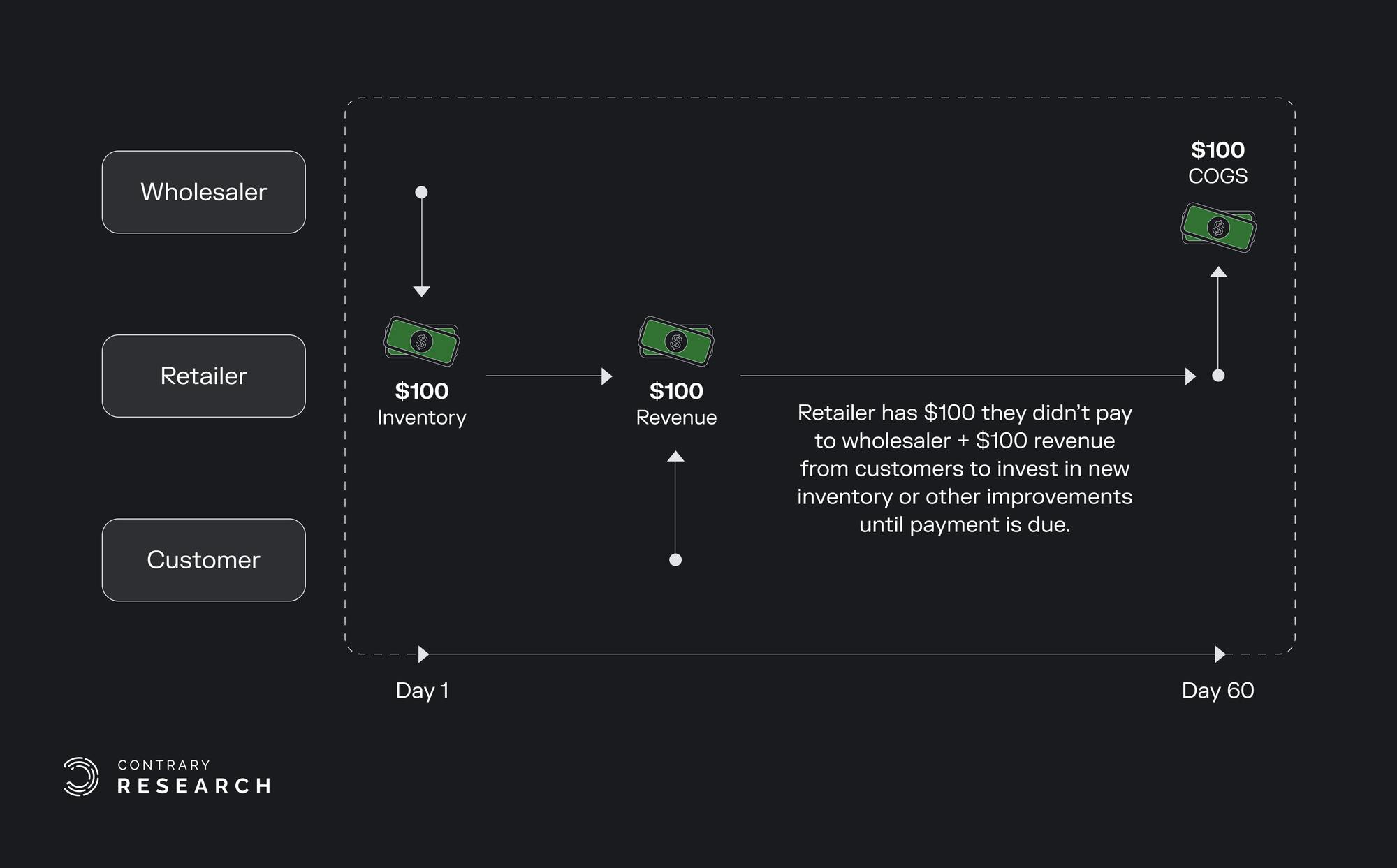Click the Day 1 timeline label
Viewport: 1397px width, 868px height.
pos(422,691)
